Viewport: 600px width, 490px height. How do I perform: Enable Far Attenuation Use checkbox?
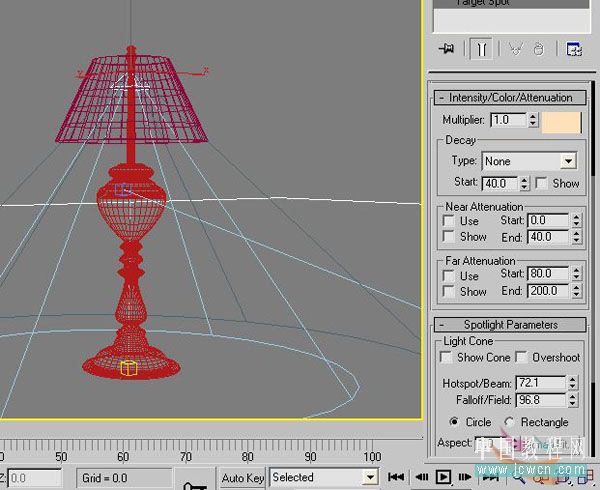pos(448,275)
